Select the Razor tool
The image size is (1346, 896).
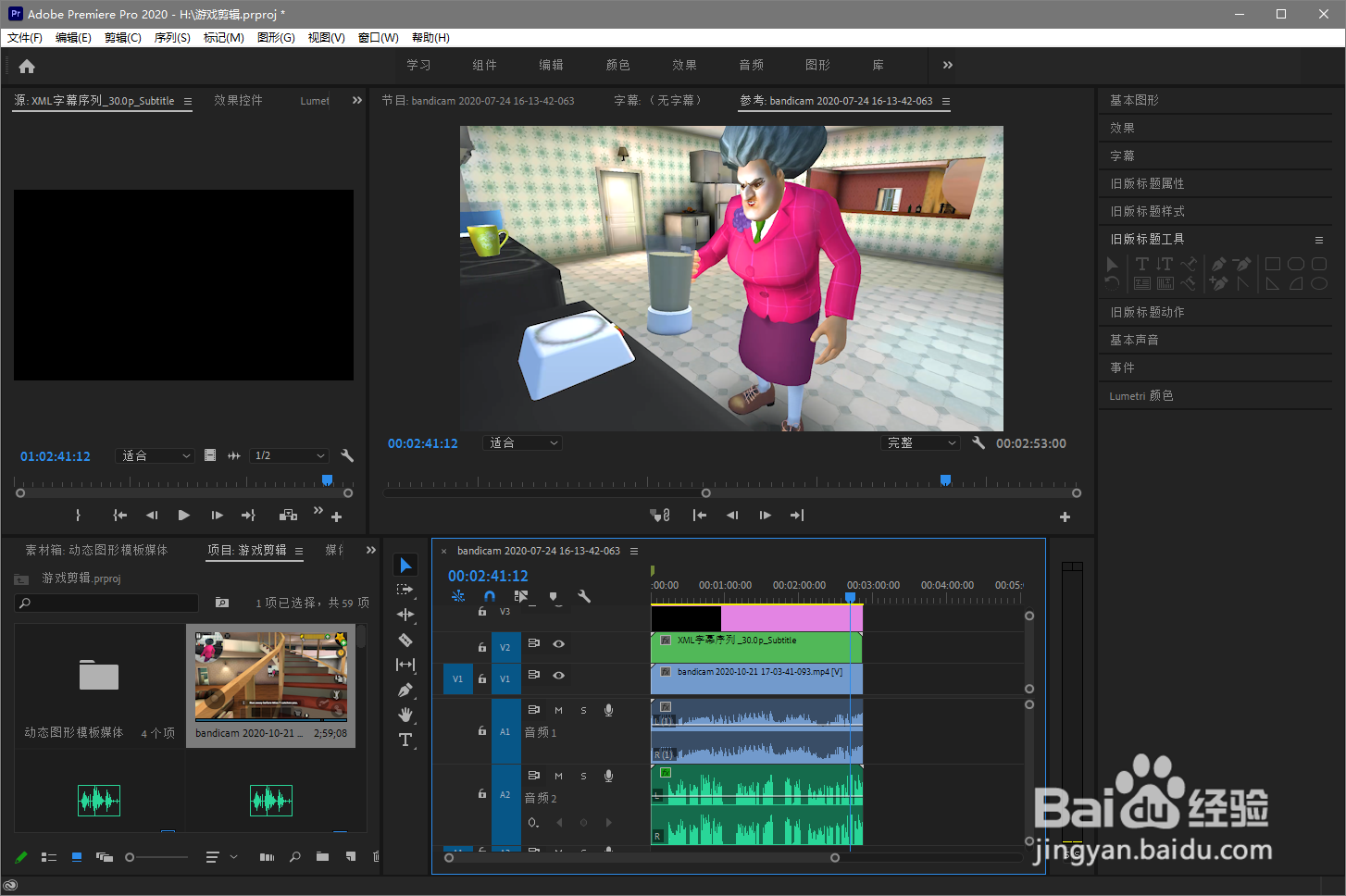(x=405, y=640)
